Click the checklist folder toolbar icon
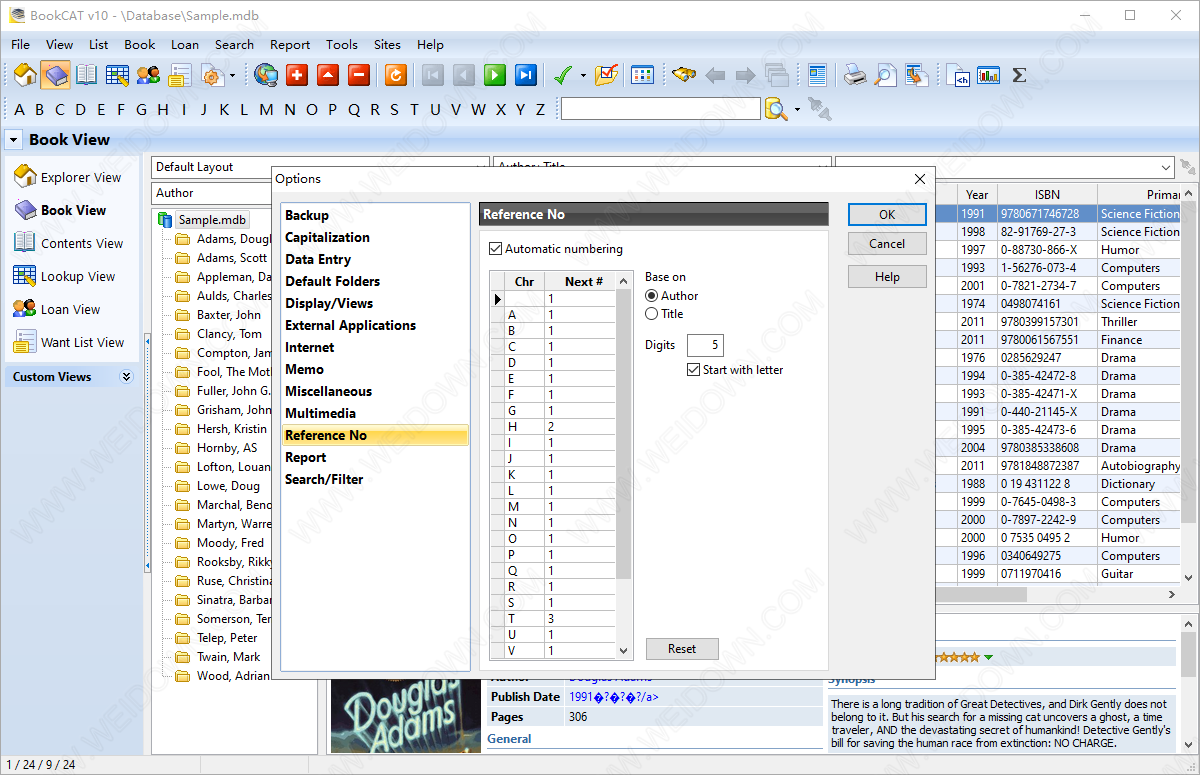1200x775 pixels. coord(606,75)
